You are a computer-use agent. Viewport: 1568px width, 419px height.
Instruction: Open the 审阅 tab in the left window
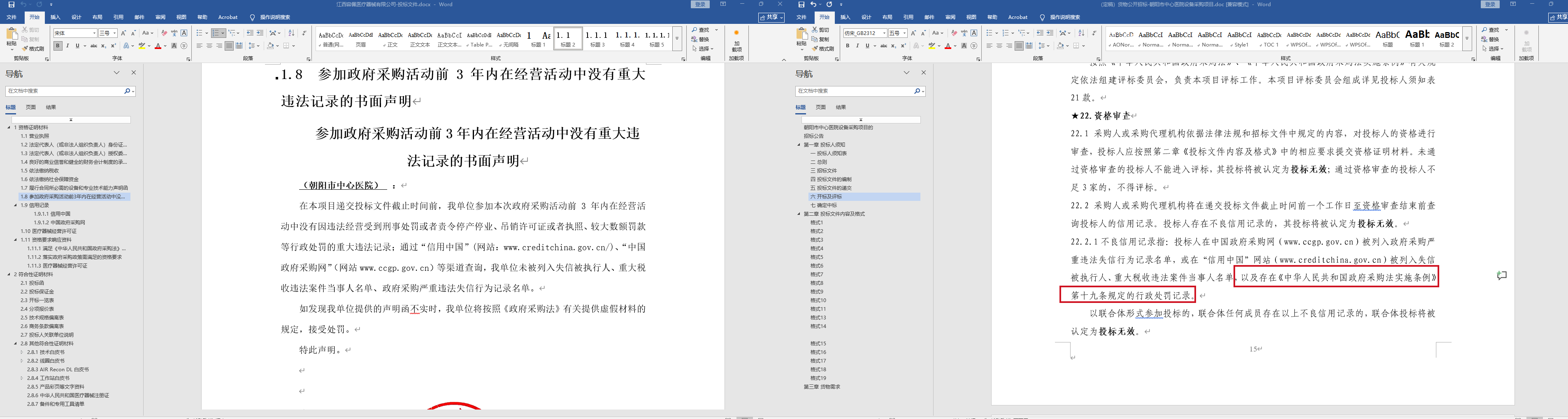tap(160, 17)
